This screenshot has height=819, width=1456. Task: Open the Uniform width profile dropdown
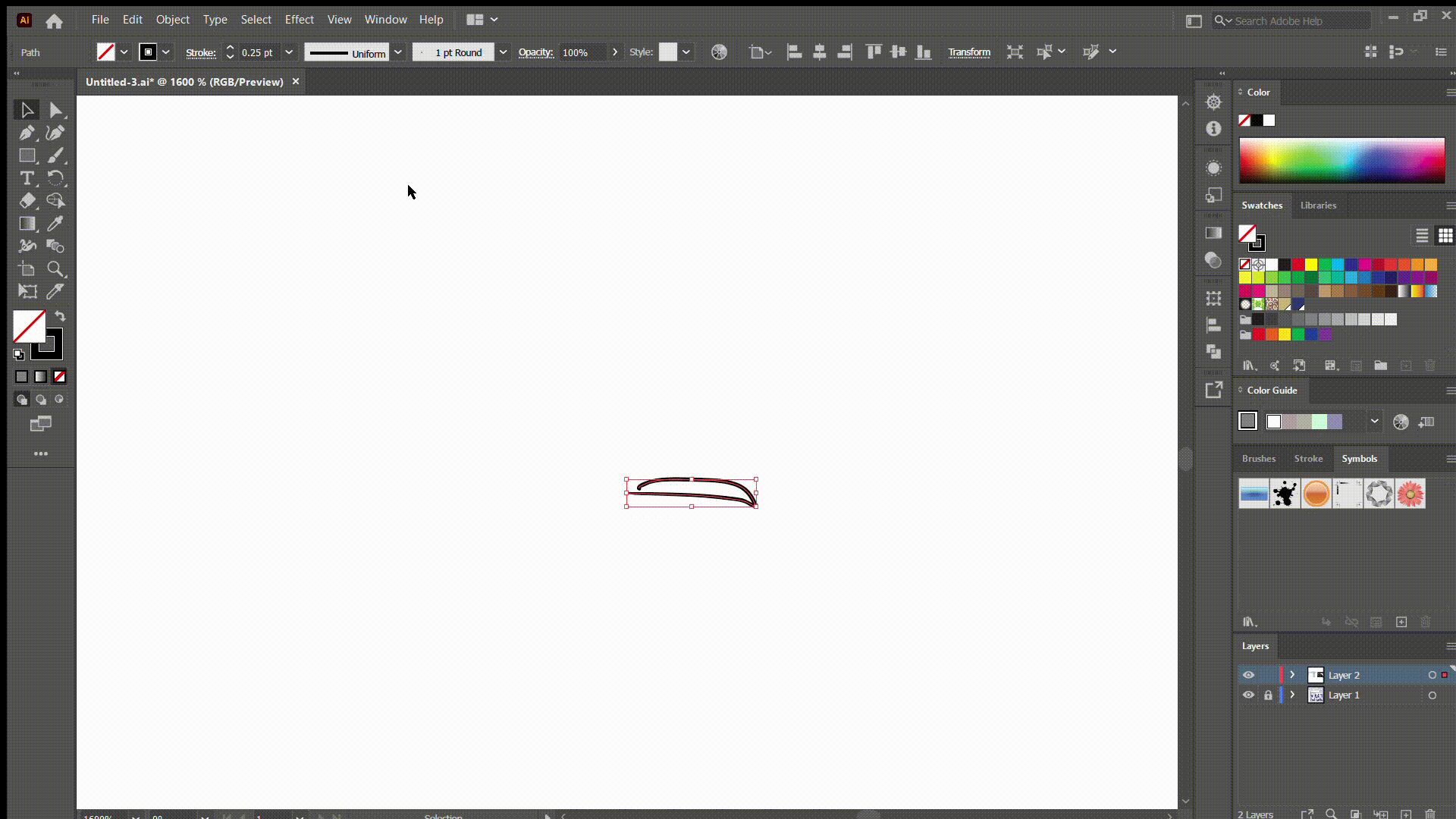coord(399,52)
